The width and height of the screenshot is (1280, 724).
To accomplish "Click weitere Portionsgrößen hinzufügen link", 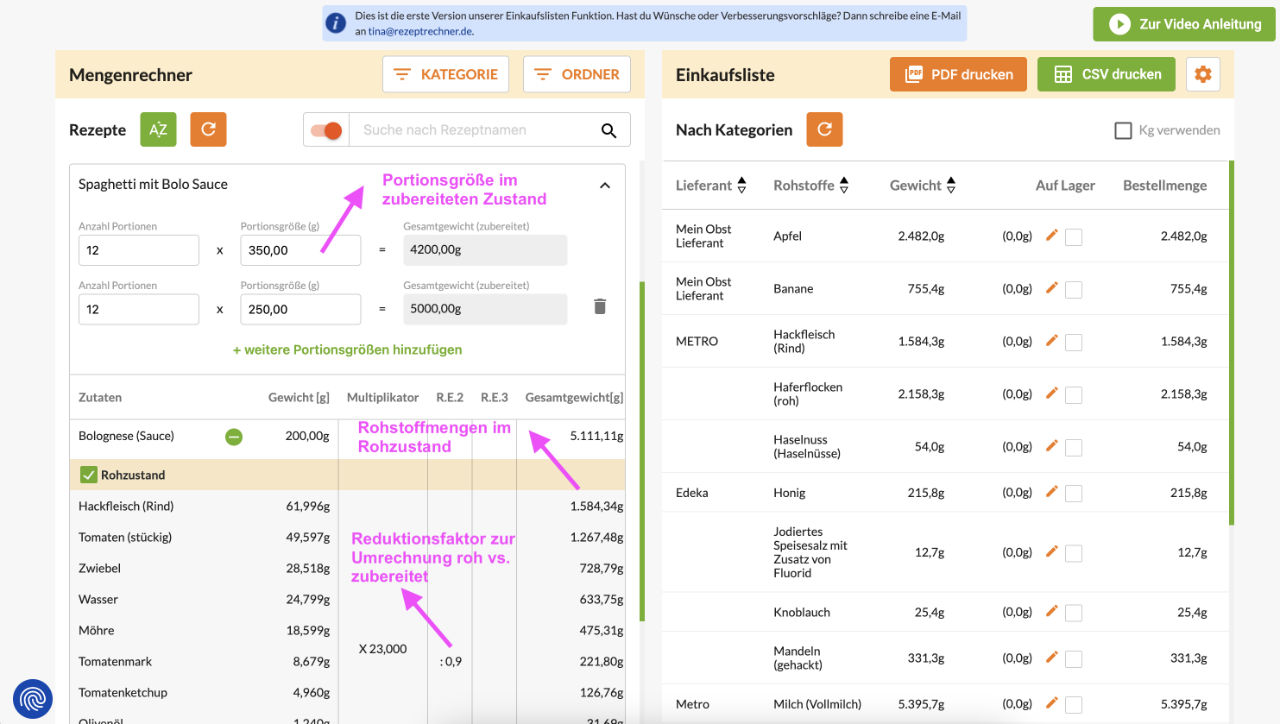I will click(347, 350).
